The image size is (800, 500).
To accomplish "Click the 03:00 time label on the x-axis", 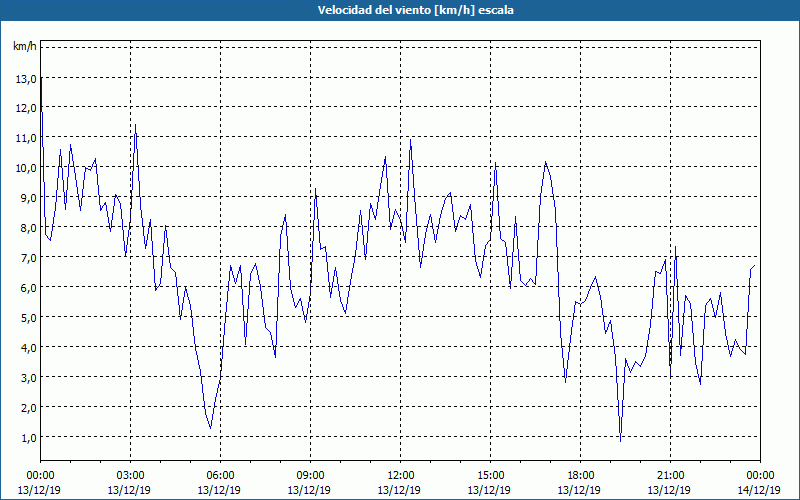I will pos(130,476).
